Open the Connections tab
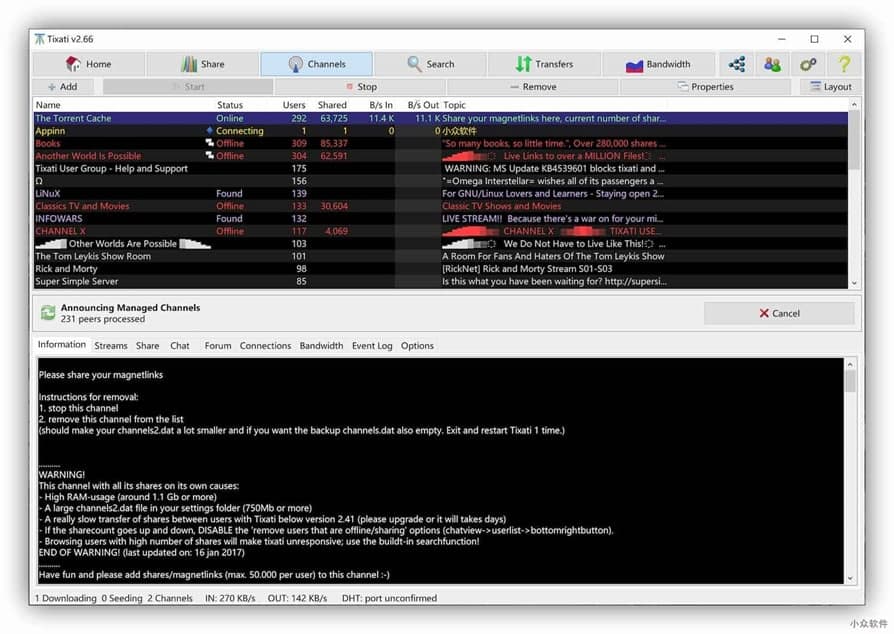 pos(265,346)
